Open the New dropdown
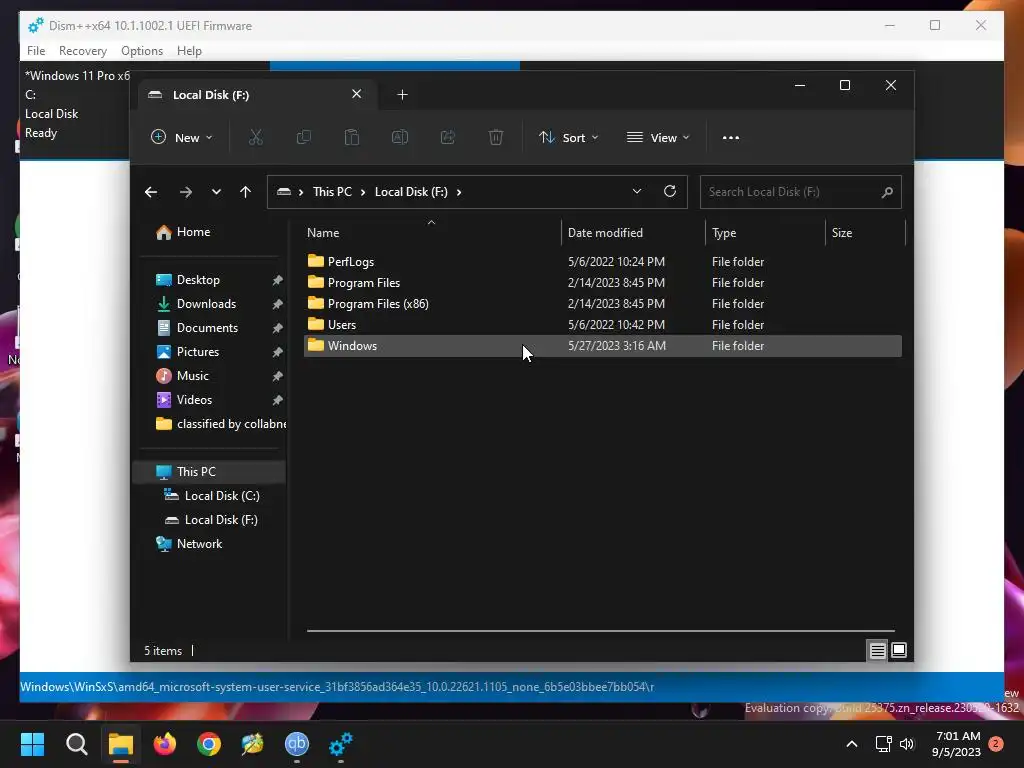The height and width of the screenshot is (768, 1024). click(182, 138)
